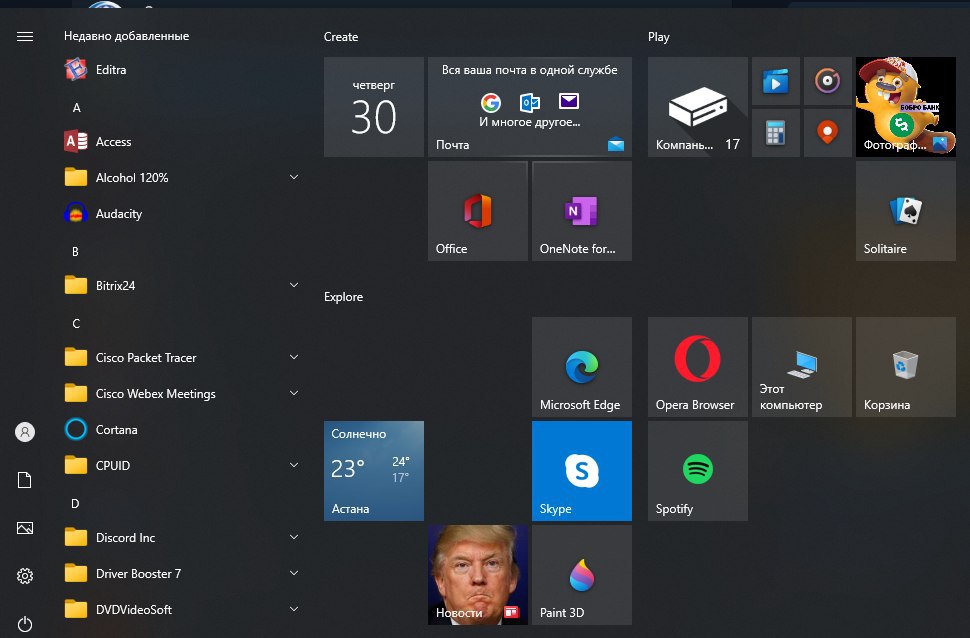970x638 pixels.
Task: Expand the Alcohol 120% folder
Action: click(x=182, y=178)
